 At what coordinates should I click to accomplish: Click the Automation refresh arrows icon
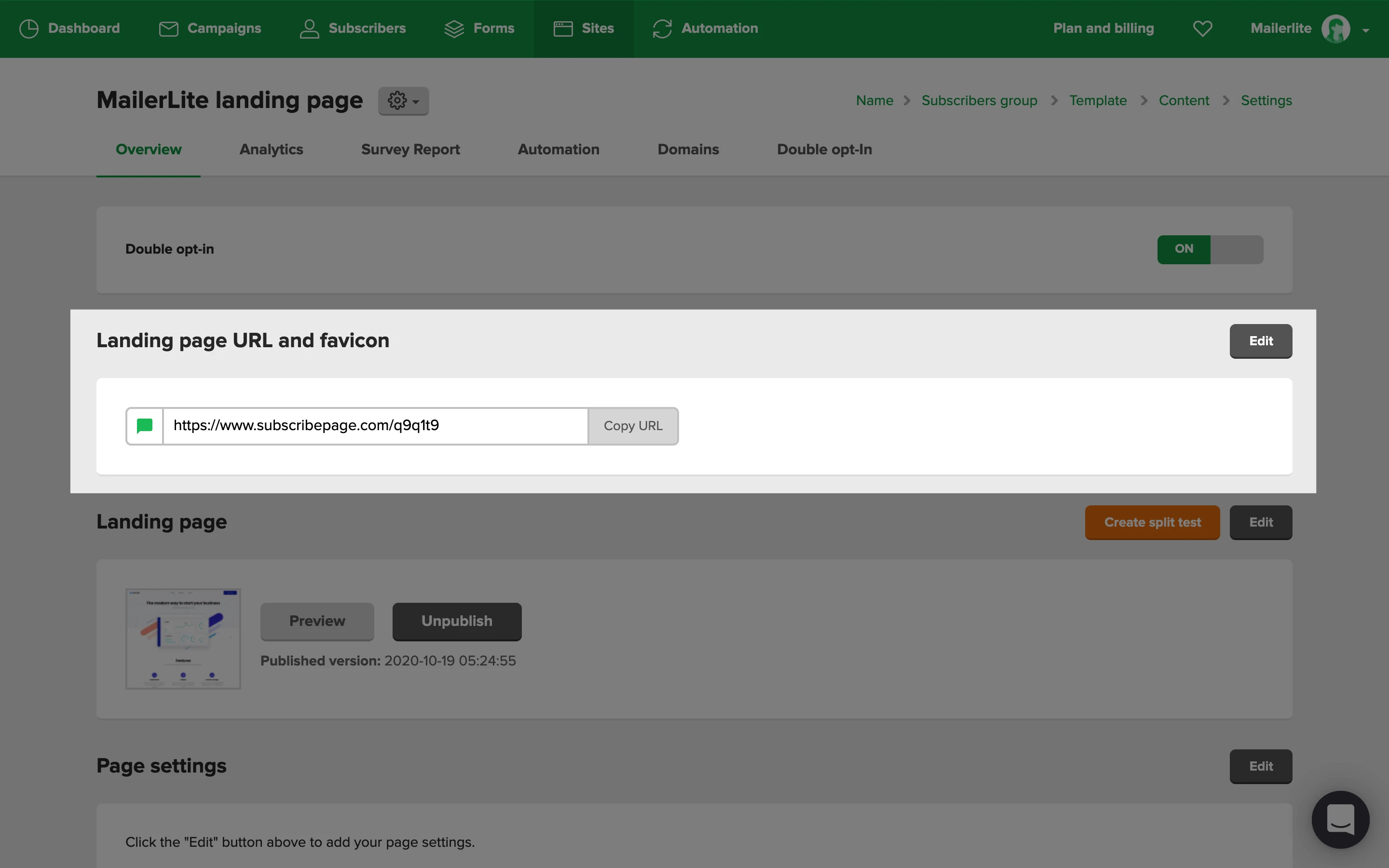pyautogui.click(x=662, y=29)
